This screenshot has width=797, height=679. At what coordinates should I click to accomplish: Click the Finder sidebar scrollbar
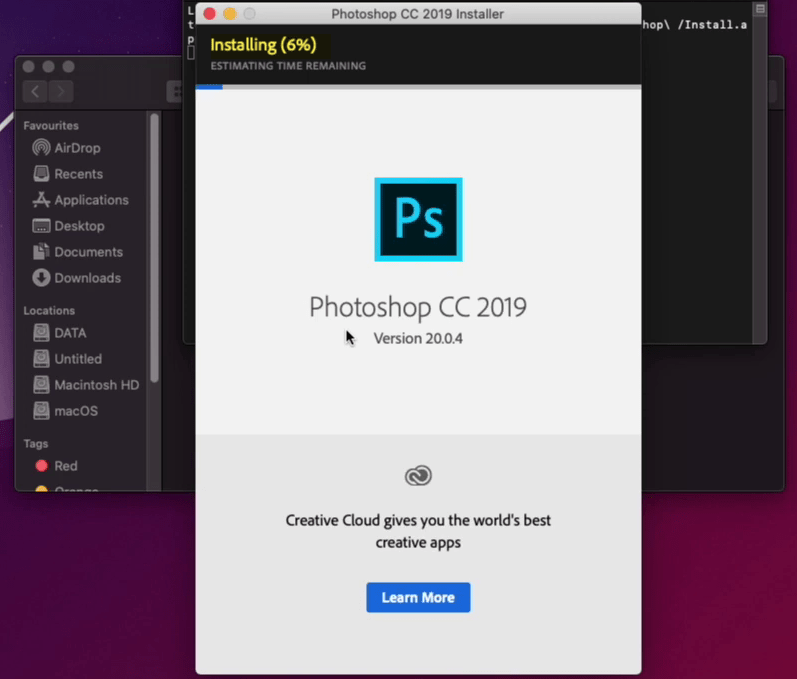(154, 248)
